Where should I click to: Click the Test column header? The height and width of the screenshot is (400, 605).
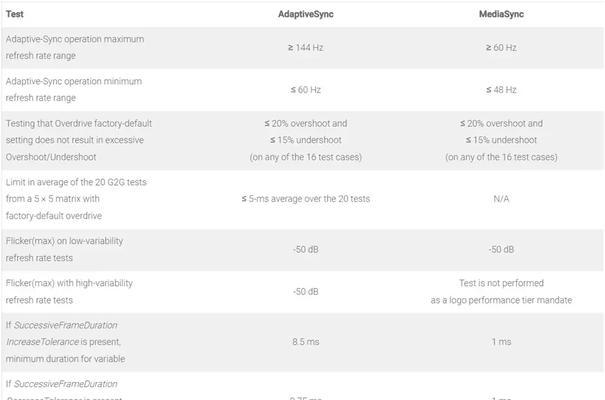pyautogui.click(x=15, y=14)
